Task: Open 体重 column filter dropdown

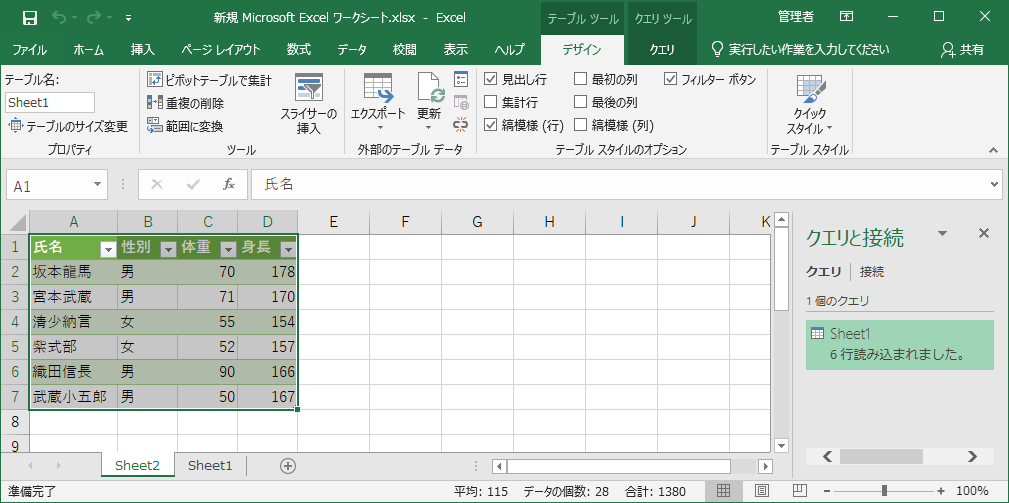Action: [228, 250]
